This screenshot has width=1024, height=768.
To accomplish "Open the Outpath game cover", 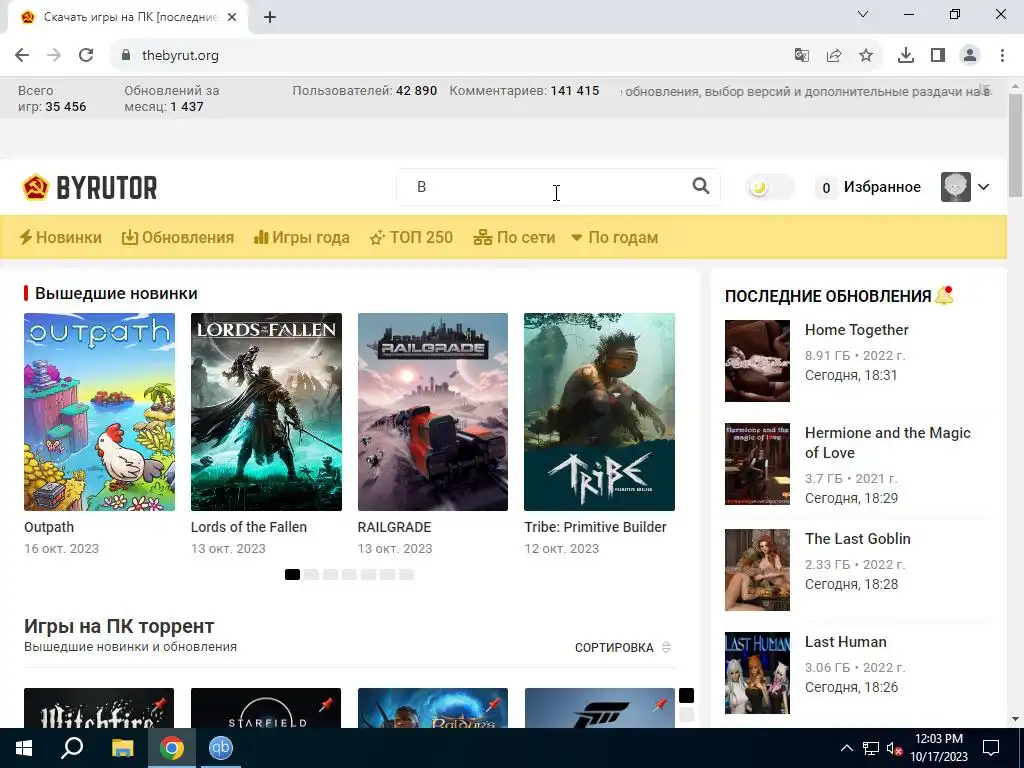I will (99, 411).
